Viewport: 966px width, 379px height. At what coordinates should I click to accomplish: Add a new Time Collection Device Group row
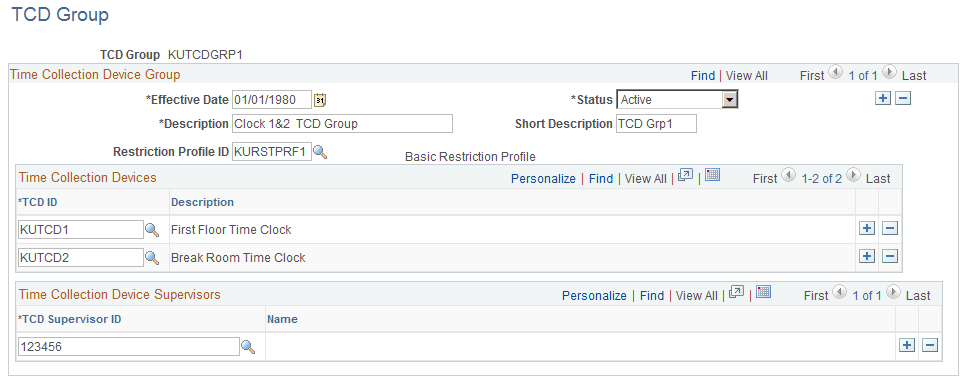tap(883, 99)
